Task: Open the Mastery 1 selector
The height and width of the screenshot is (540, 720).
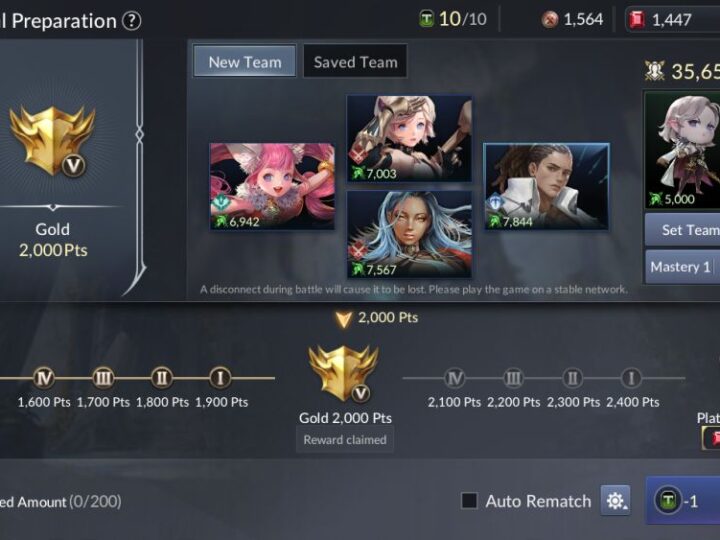Action: [680, 267]
